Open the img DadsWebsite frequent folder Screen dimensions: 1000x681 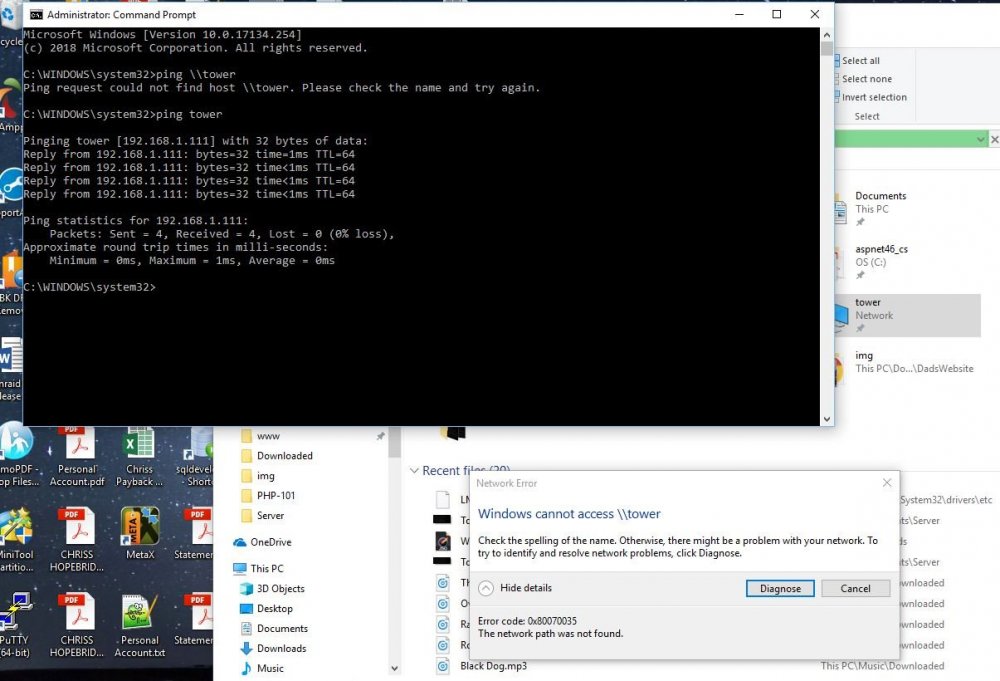coord(908,368)
